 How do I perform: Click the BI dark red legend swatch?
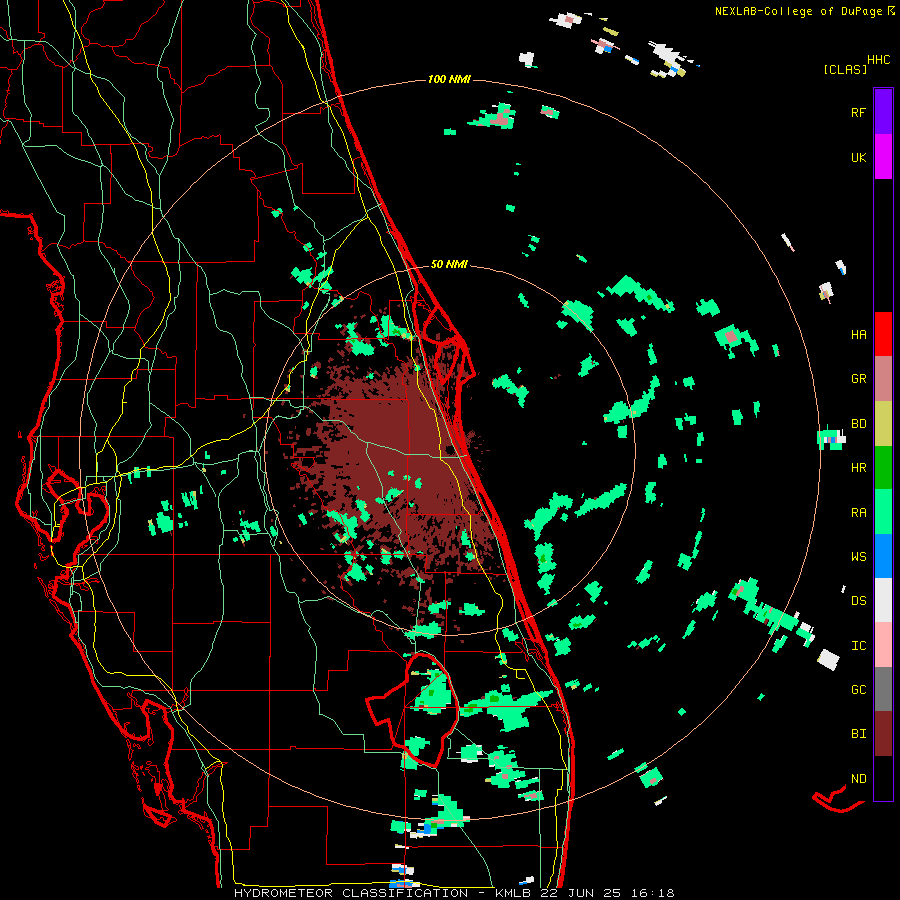point(883,734)
